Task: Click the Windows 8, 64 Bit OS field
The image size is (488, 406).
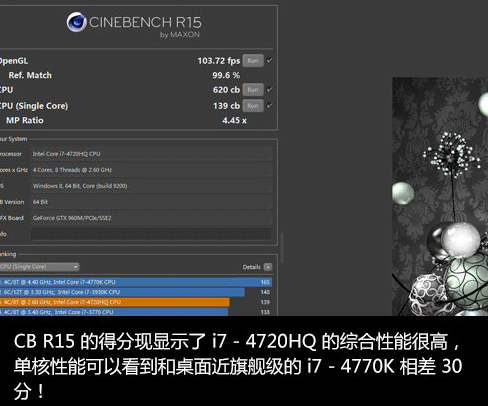Action: (x=151, y=186)
